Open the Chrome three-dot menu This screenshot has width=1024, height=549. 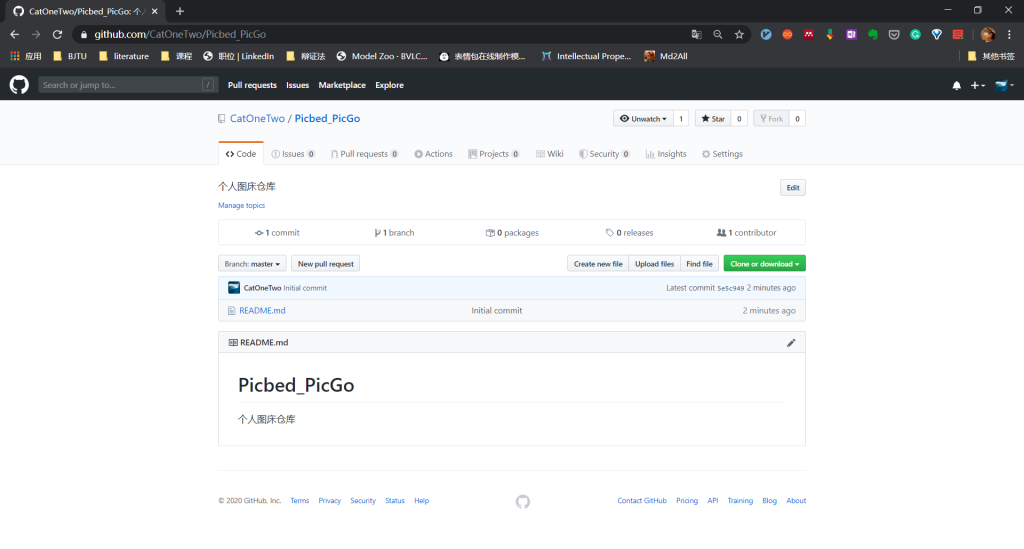point(1010,35)
